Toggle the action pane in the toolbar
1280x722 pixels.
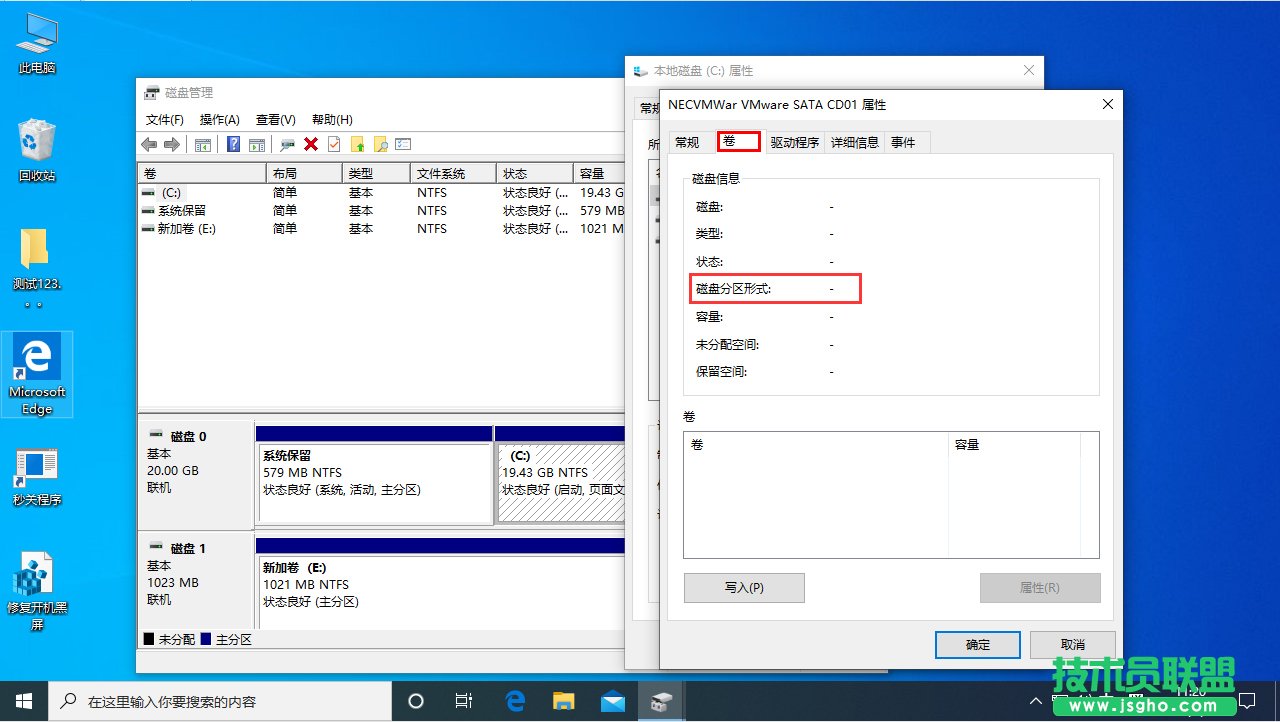coord(258,144)
